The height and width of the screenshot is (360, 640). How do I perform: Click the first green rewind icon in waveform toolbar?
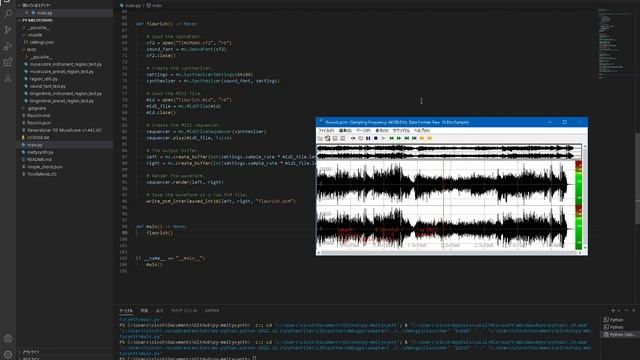pyautogui.click(x=391, y=138)
